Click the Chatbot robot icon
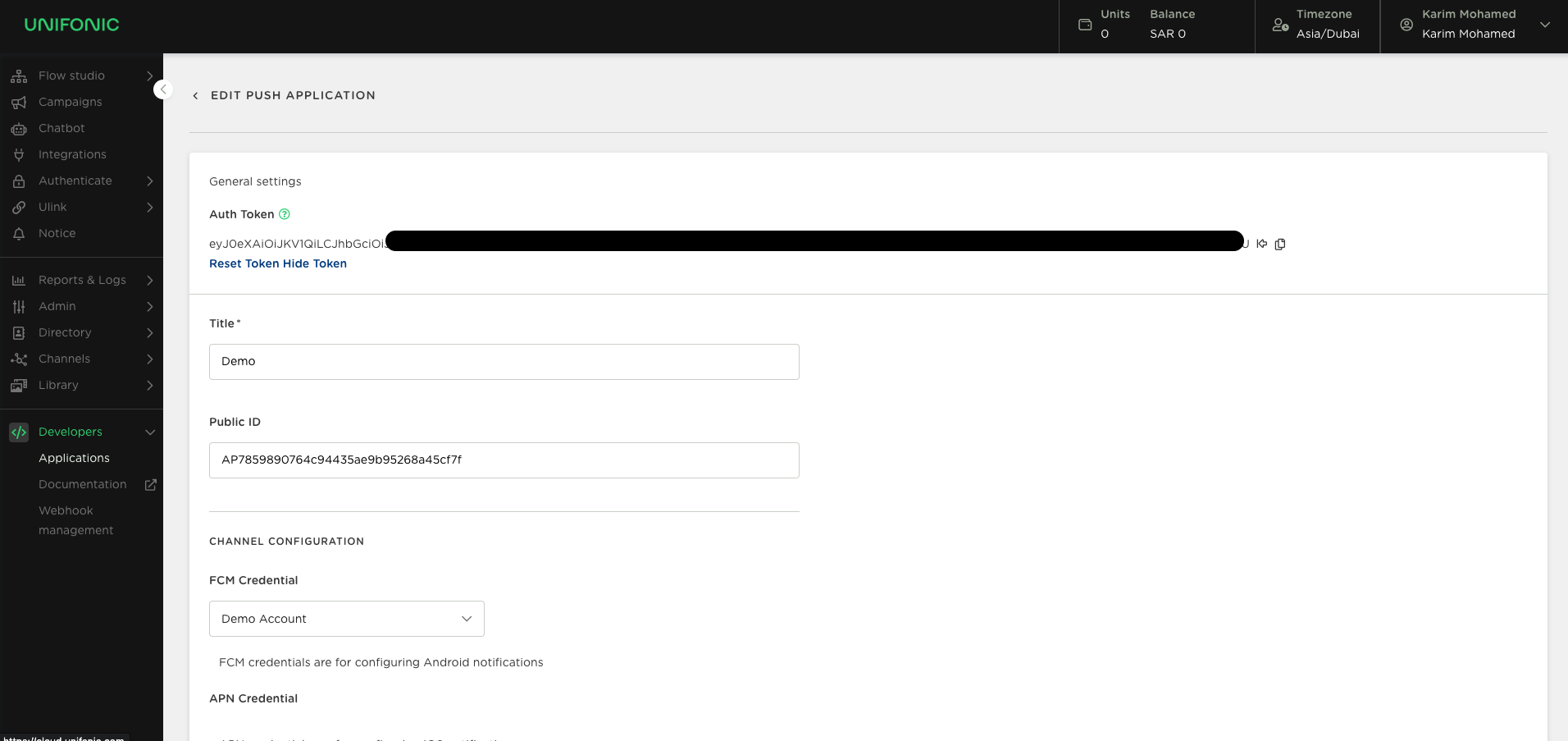The image size is (1568, 741). (19, 129)
